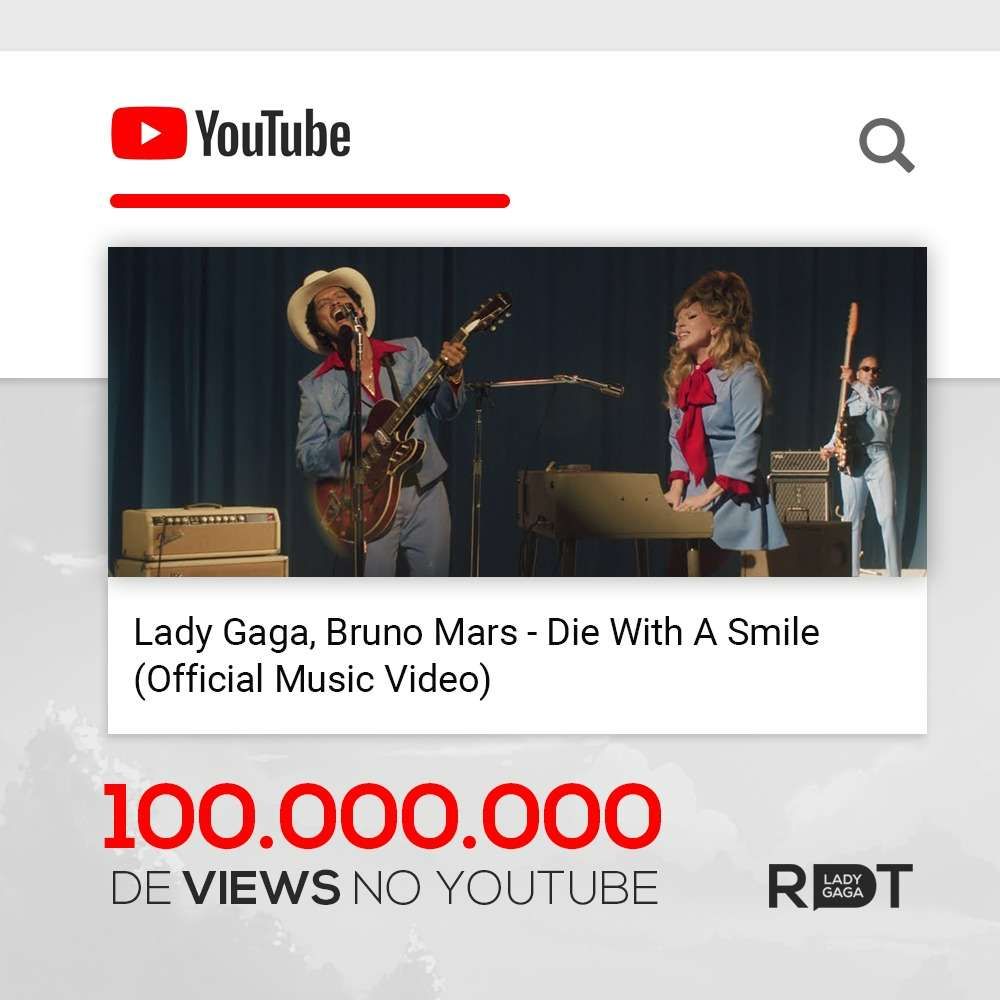
Task: Click the Lady Gaga, Bruno Mars video title
Action: (476, 655)
